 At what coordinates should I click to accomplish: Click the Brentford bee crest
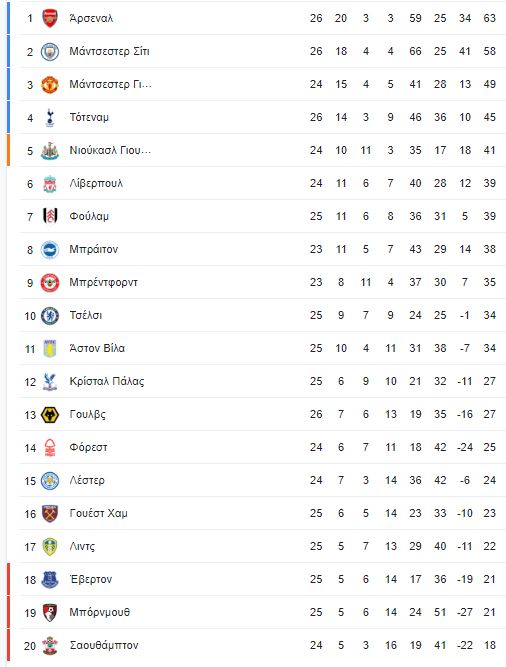click(x=50, y=282)
